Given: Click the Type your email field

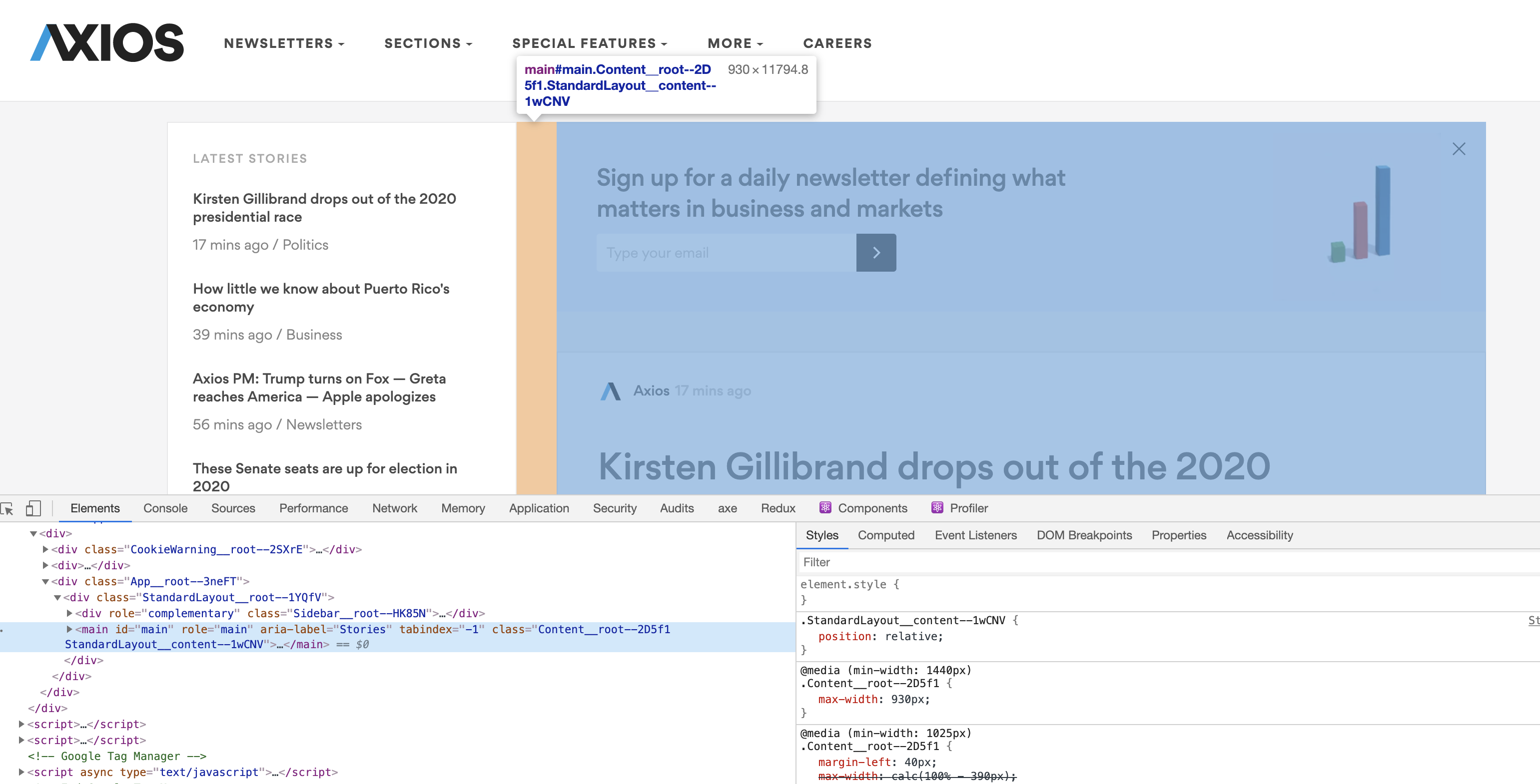Looking at the screenshot, I should pyautogui.click(x=727, y=253).
